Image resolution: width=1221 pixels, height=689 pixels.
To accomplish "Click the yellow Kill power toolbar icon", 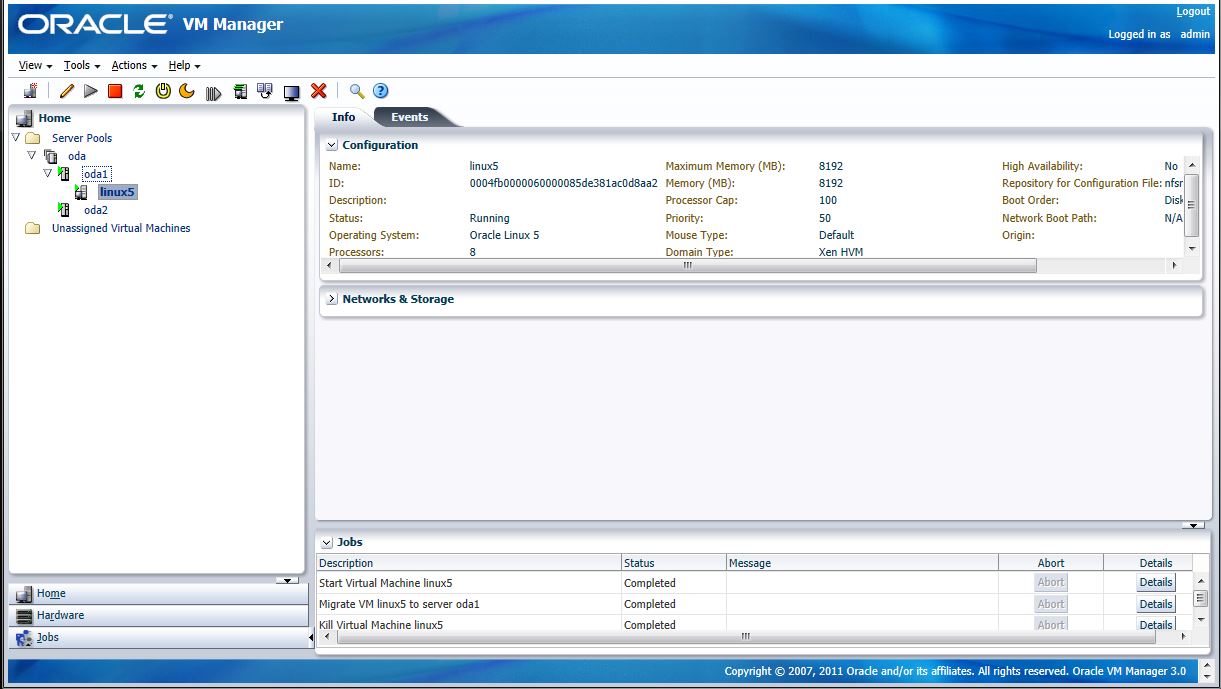I will click(x=163, y=91).
